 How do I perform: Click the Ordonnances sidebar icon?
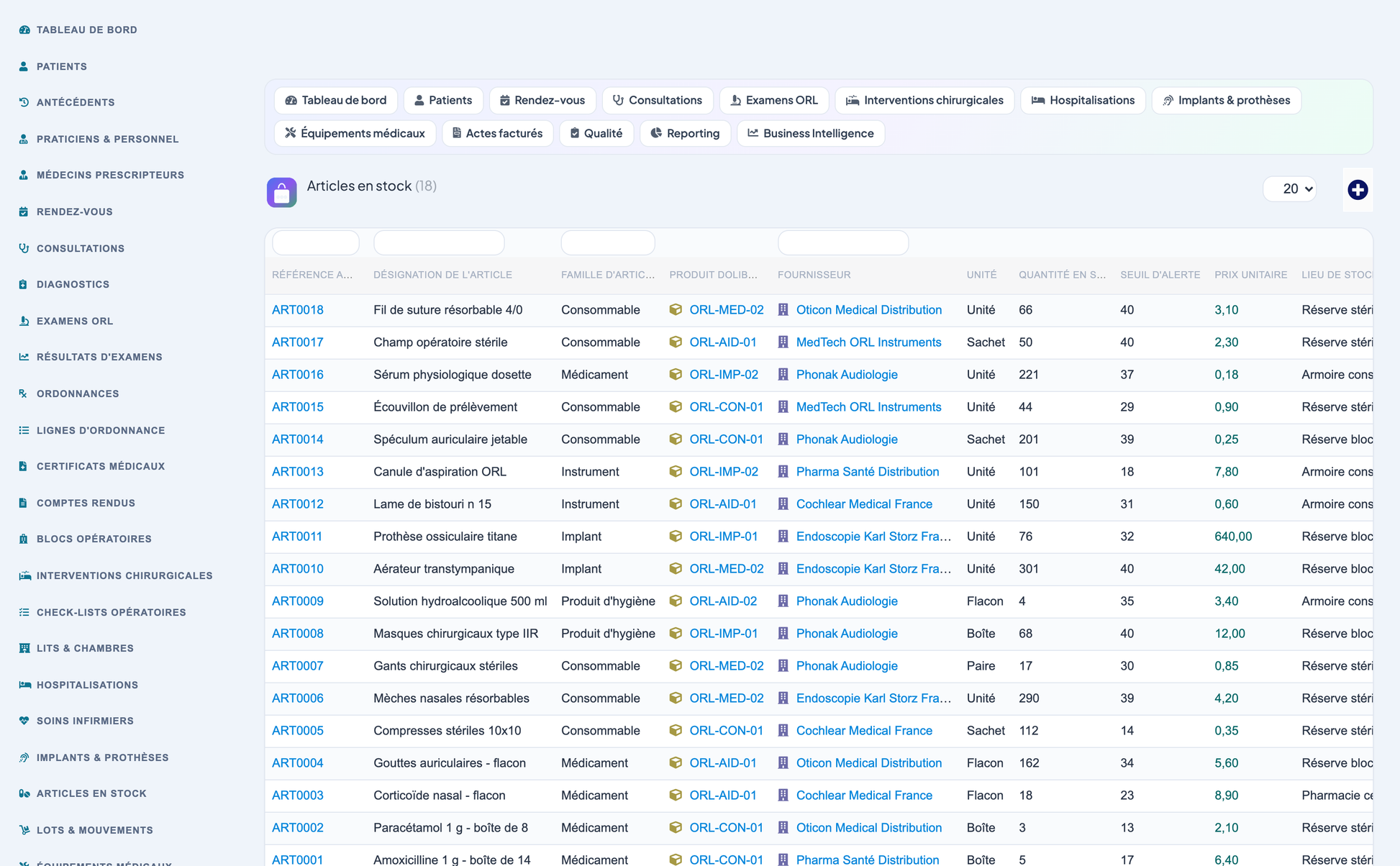click(24, 393)
